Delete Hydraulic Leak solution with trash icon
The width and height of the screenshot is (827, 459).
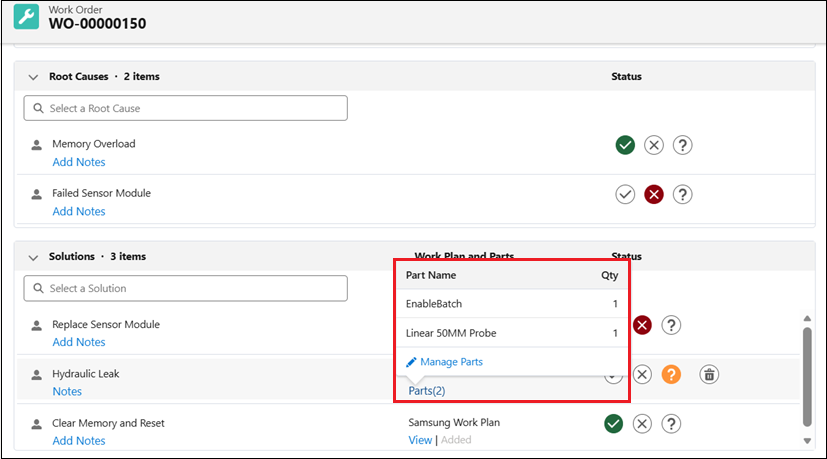click(709, 375)
